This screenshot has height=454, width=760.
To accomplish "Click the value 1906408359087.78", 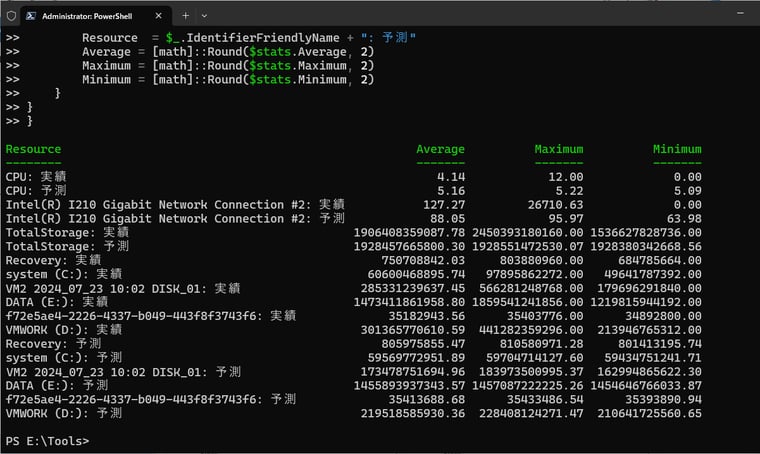I will click(409, 233).
